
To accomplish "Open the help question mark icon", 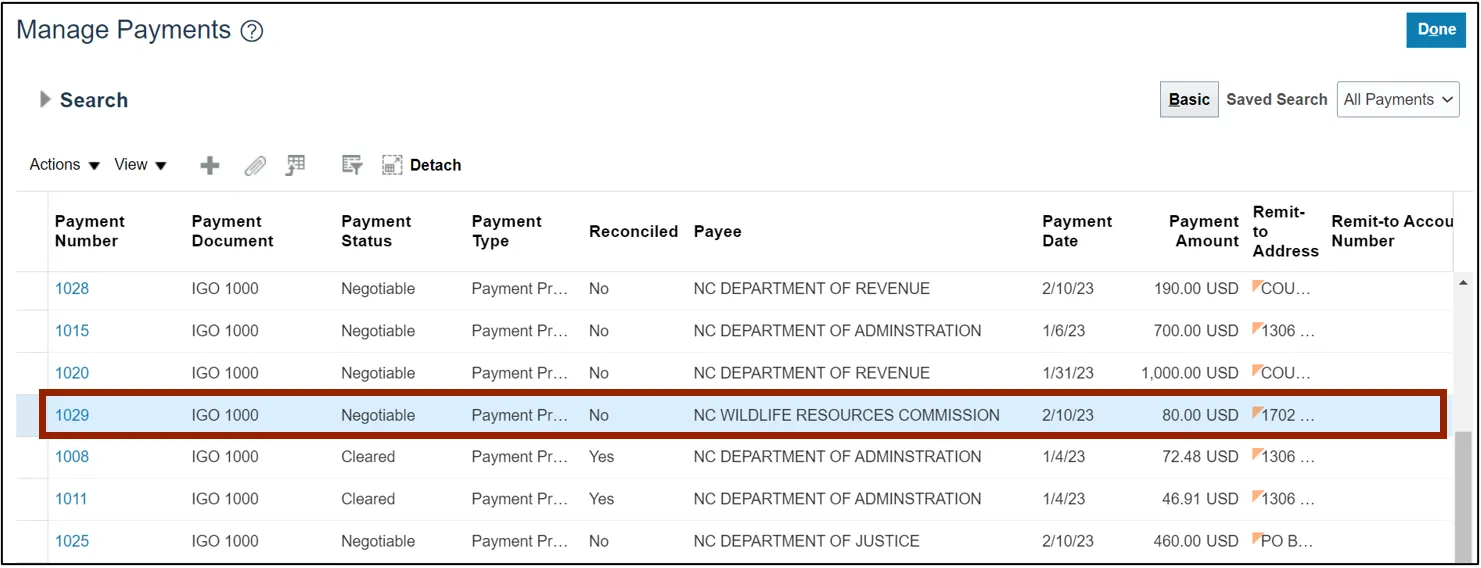I will 252,31.
